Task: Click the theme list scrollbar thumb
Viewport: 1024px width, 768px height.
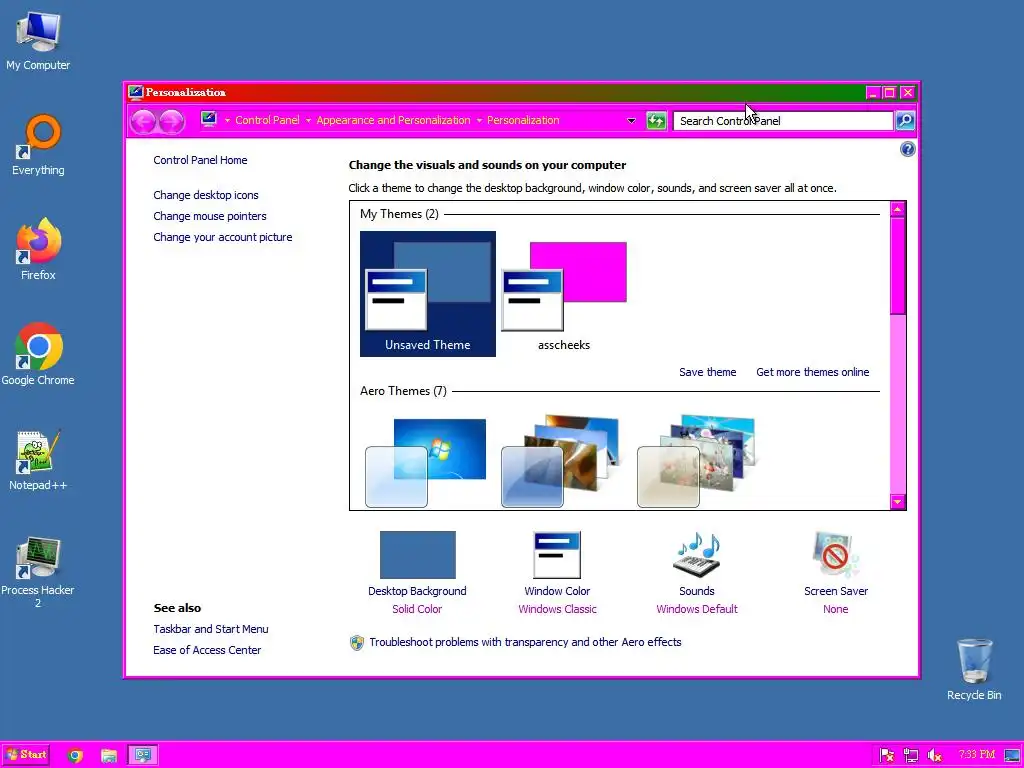Action: tap(898, 266)
